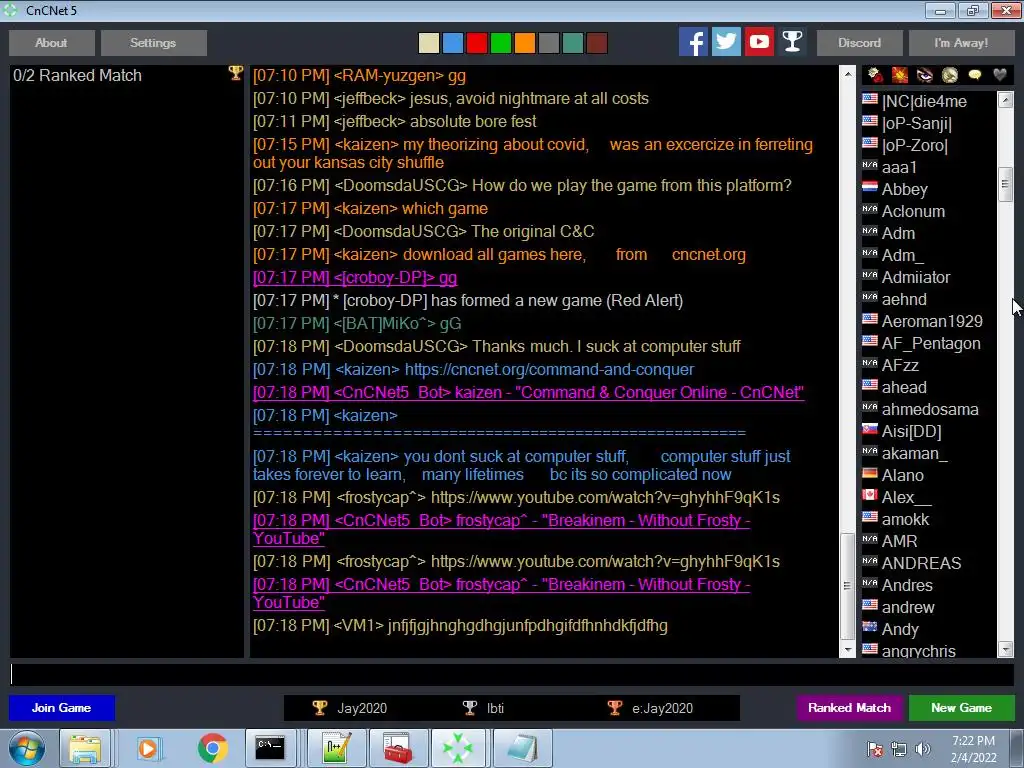This screenshot has height=768, width=1024.
Task: Open the cncnet.org/command-and-conquer link in chat
Action: click(x=549, y=370)
